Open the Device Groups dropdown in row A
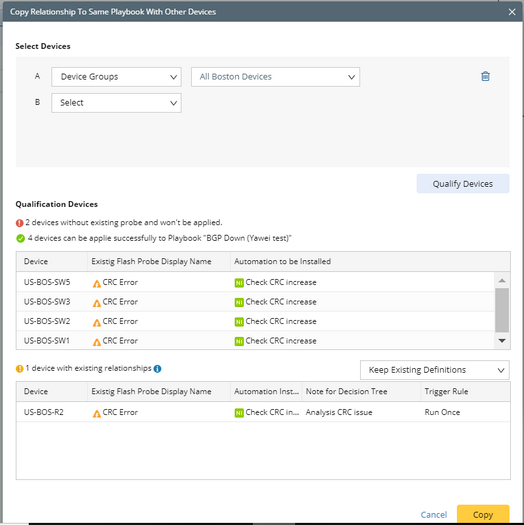Image resolution: width=524 pixels, height=525 pixels. [x=116, y=77]
